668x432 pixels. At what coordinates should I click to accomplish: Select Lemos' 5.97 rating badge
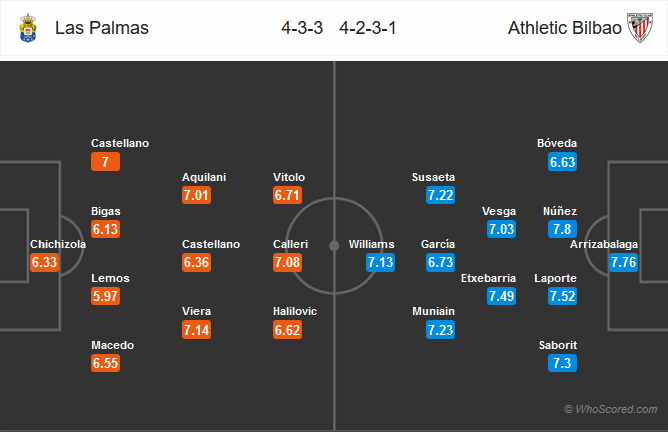click(x=105, y=296)
